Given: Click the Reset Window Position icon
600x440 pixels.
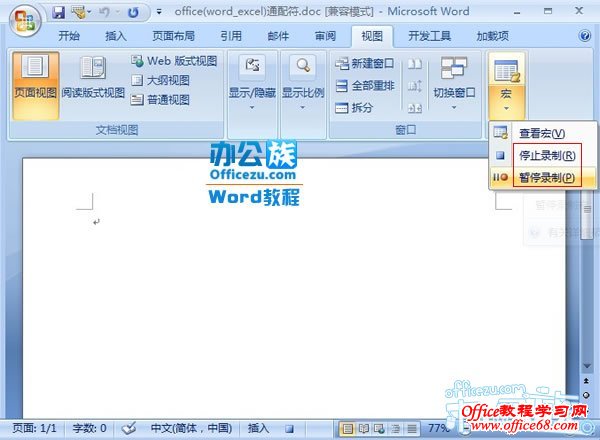Looking at the screenshot, I should (415, 108).
